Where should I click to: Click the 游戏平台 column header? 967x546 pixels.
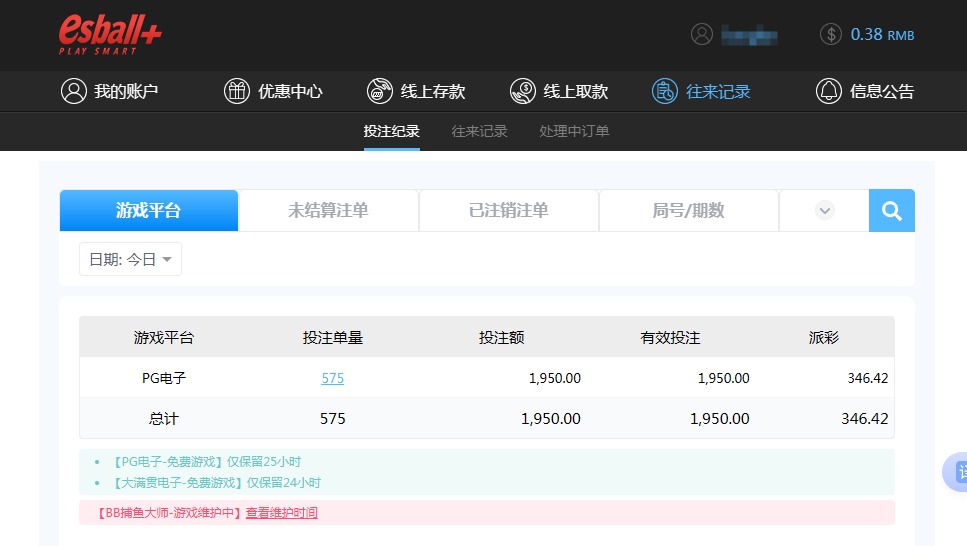point(163,337)
